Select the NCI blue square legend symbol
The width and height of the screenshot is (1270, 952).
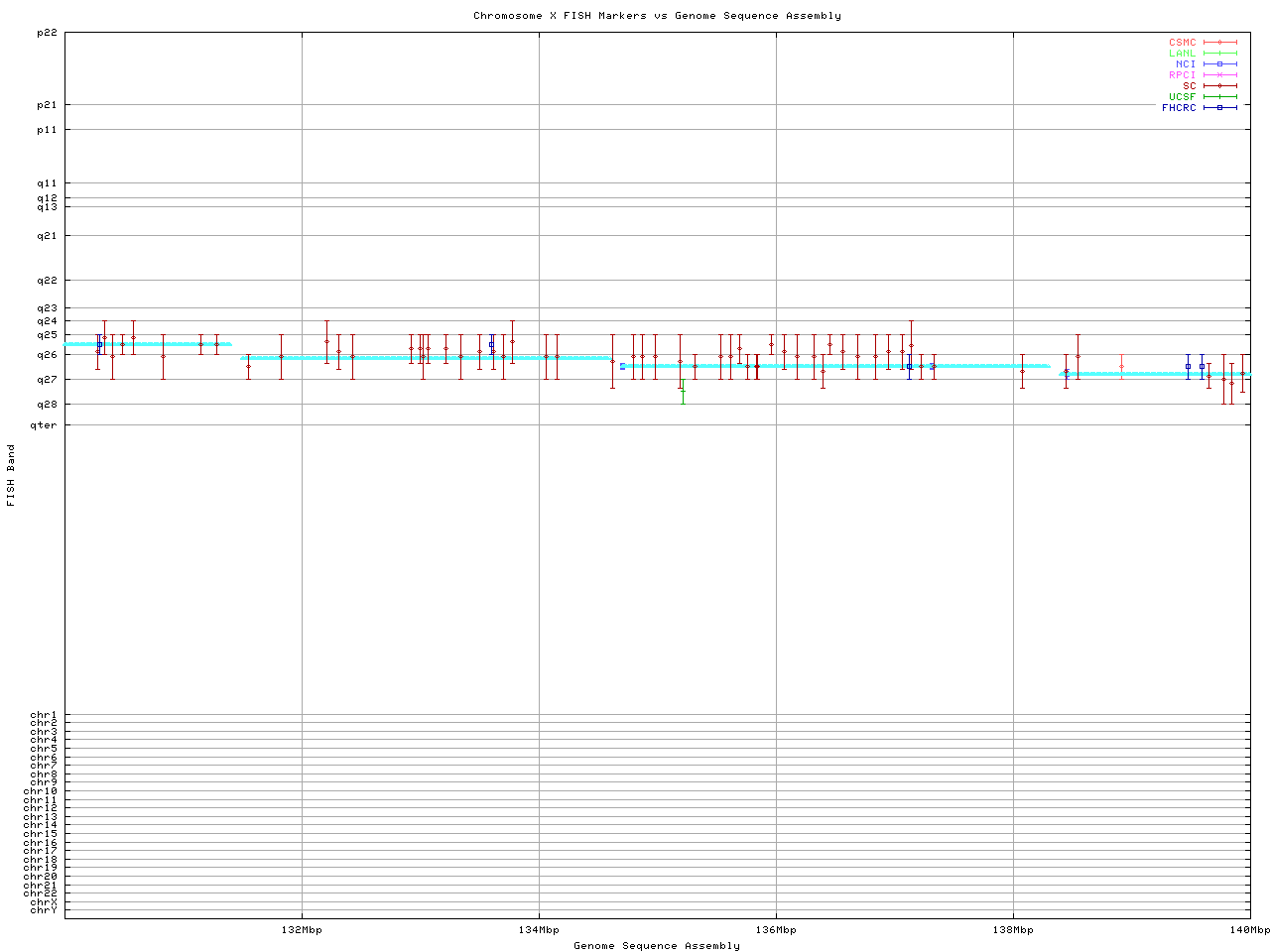[x=1219, y=64]
